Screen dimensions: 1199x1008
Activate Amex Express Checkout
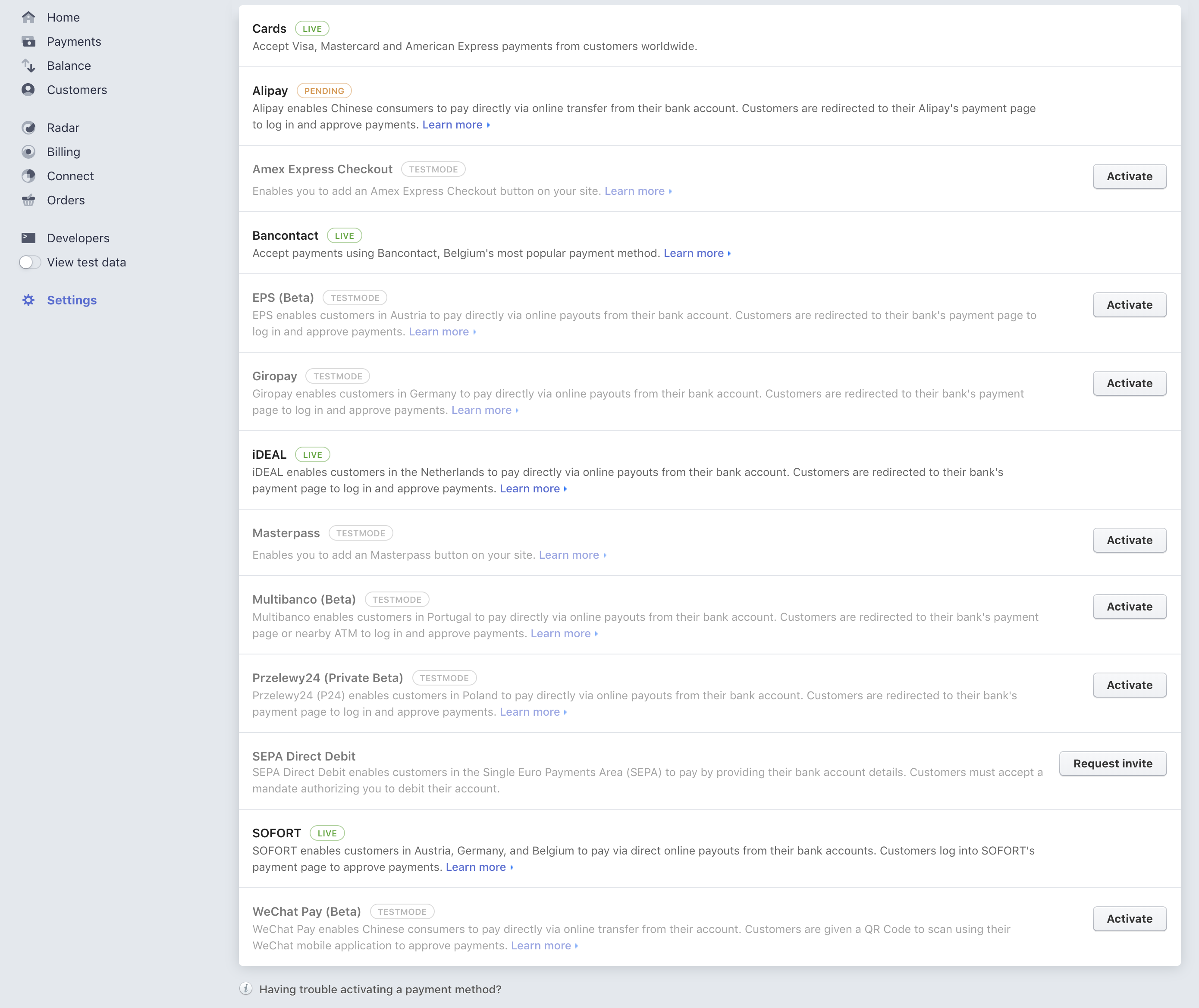point(1129,176)
